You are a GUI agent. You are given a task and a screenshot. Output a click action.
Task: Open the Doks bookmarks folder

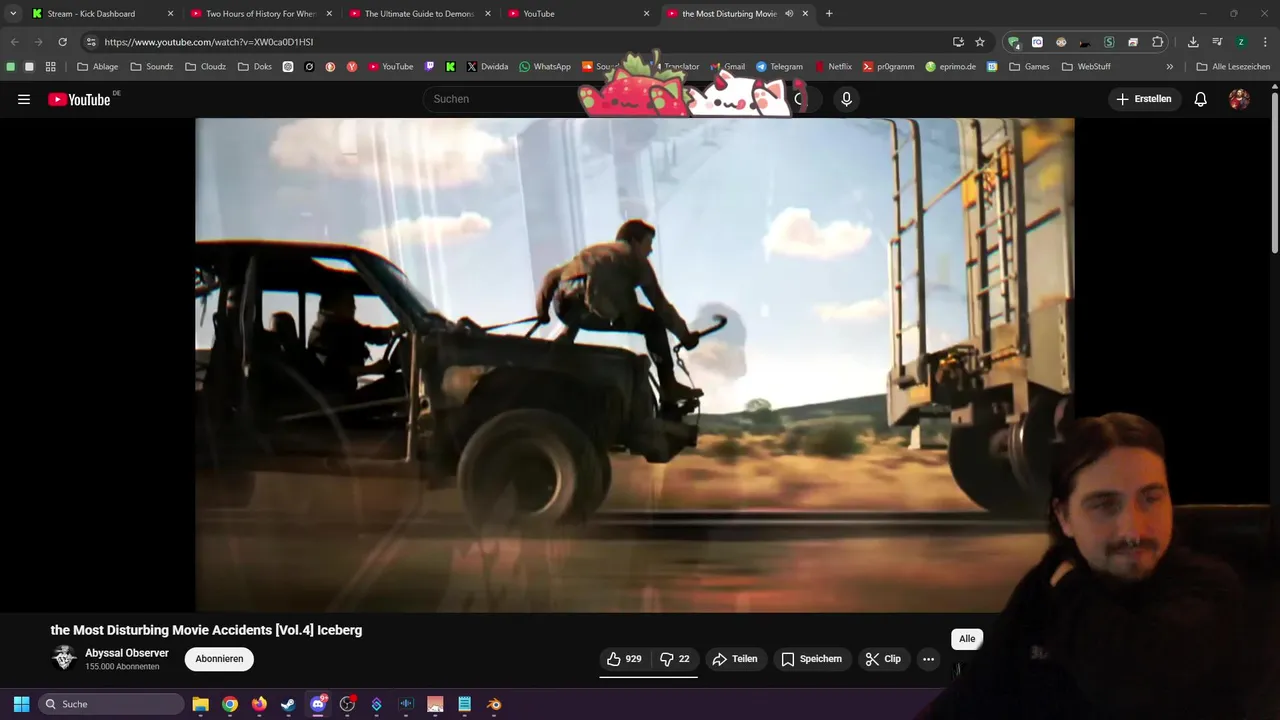pyautogui.click(x=255, y=67)
